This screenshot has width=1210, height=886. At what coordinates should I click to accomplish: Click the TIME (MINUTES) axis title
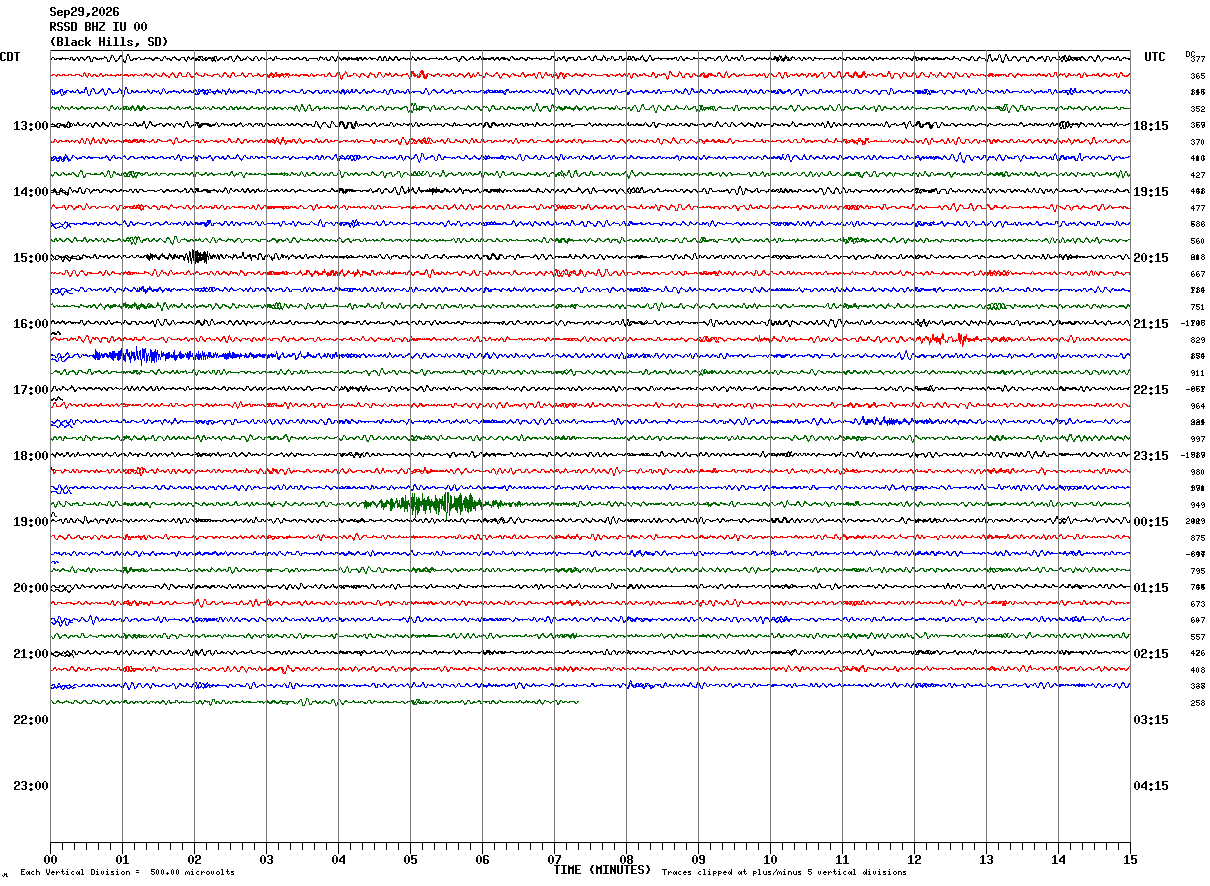602,870
